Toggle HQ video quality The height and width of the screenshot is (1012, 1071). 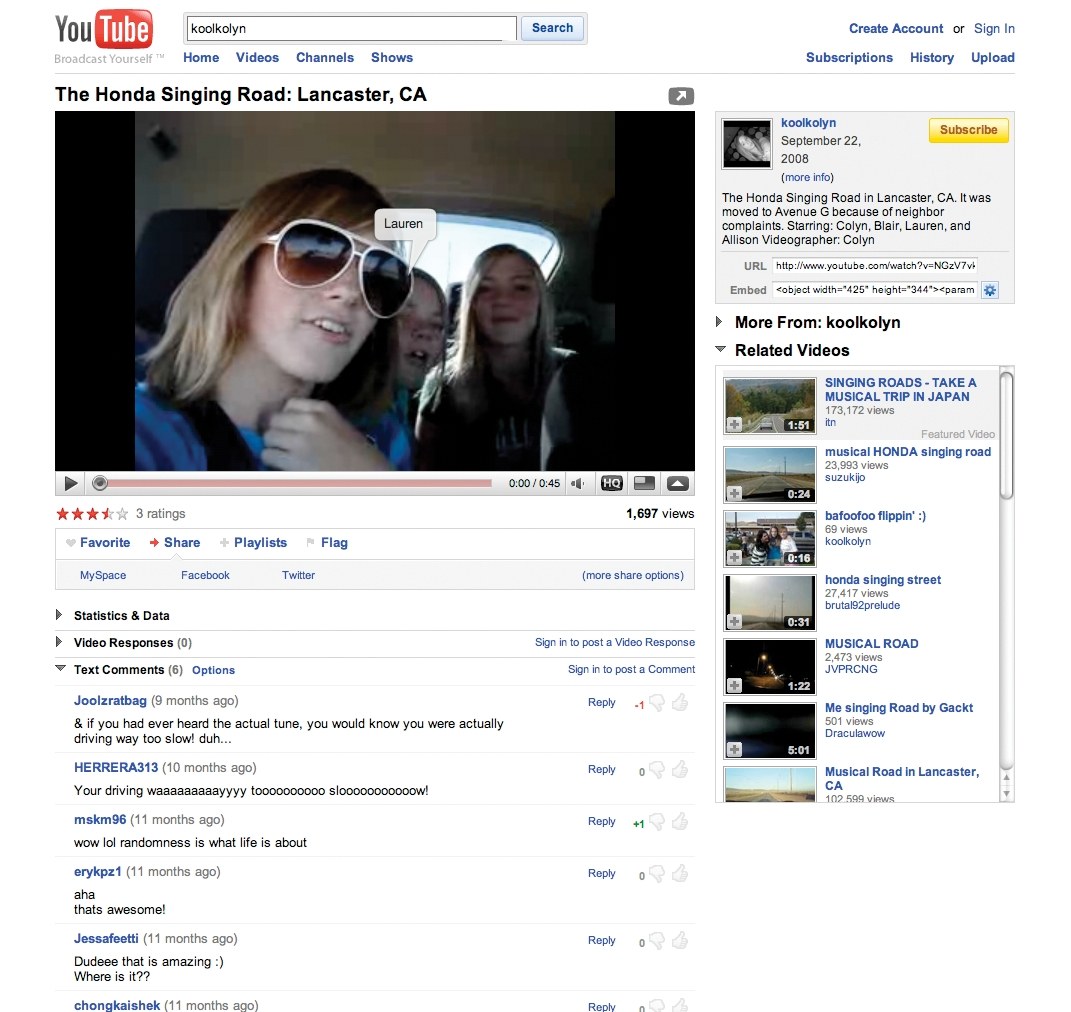pyautogui.click(x=611, y=483)
